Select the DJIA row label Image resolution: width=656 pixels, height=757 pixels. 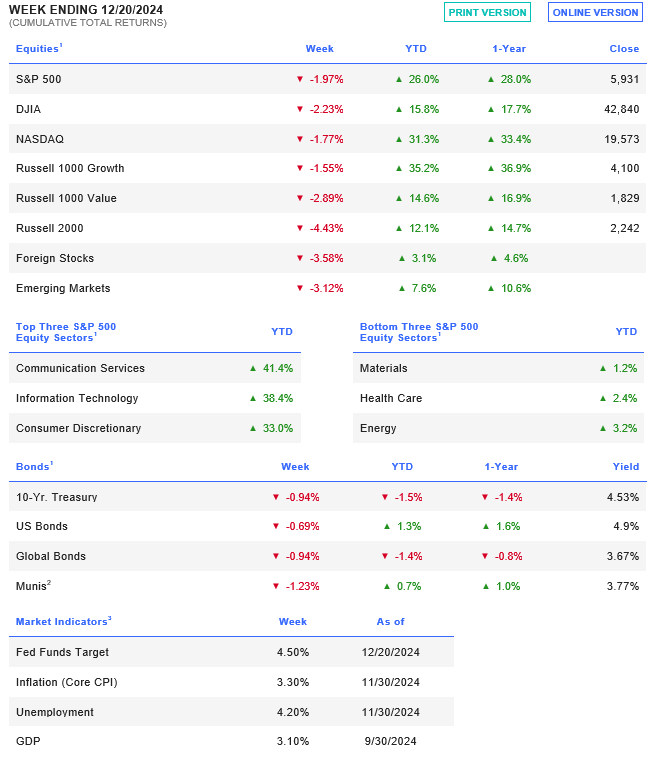click(28, 109)
